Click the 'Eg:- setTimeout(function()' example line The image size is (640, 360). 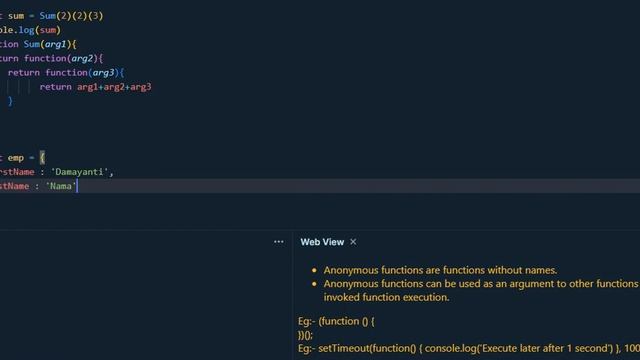[x=469, y=348]
